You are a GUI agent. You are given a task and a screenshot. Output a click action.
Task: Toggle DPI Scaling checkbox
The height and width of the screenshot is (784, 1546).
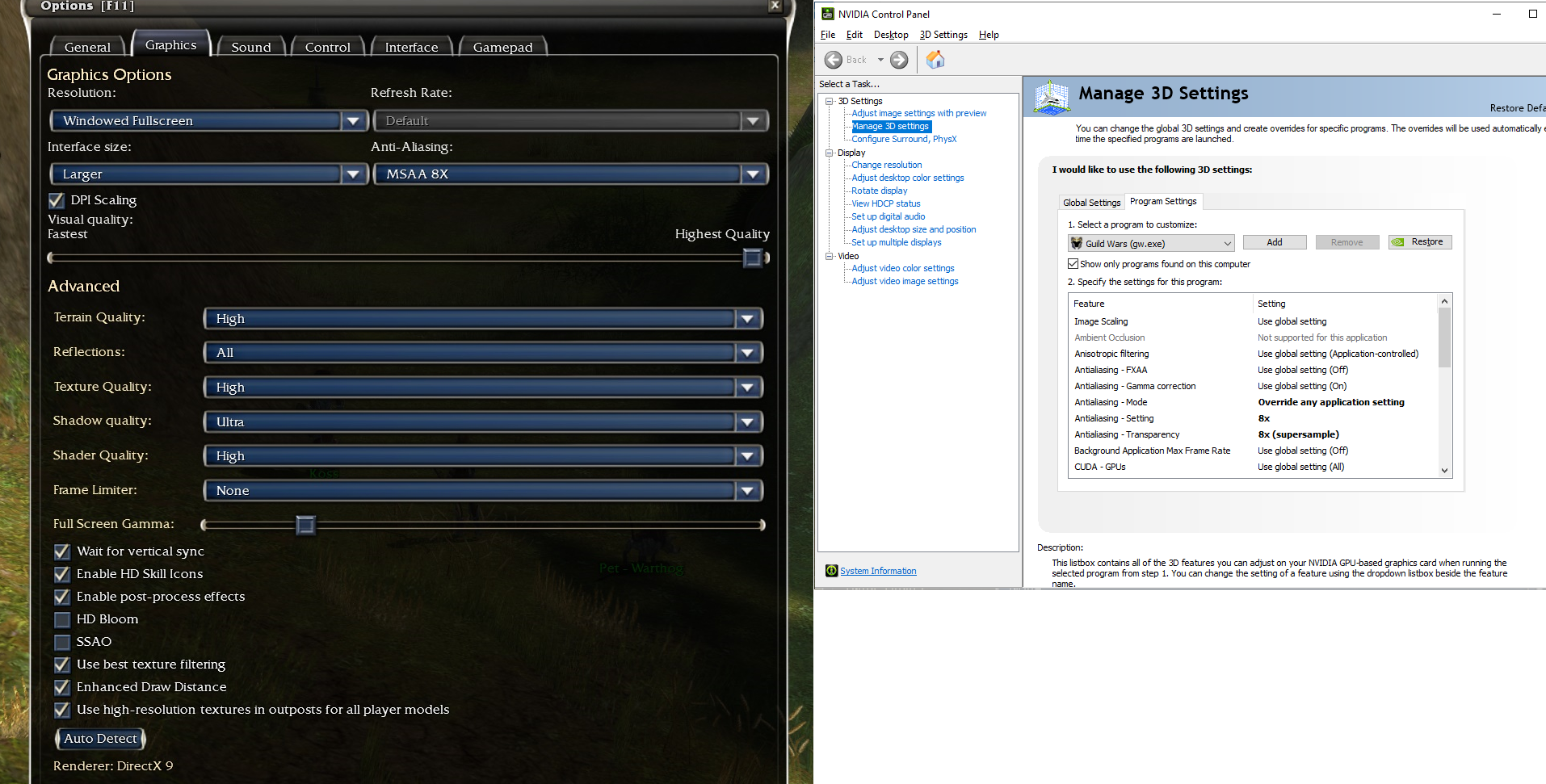(57, 200)
